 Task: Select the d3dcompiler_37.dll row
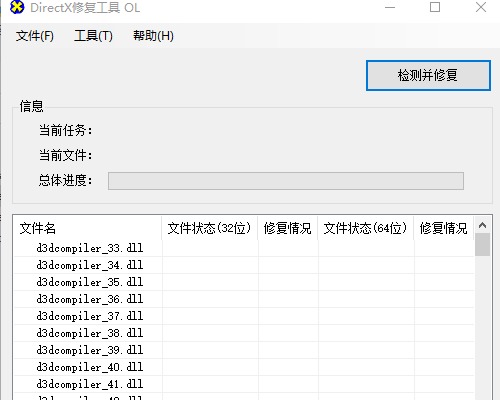click(x=244, y=316)
